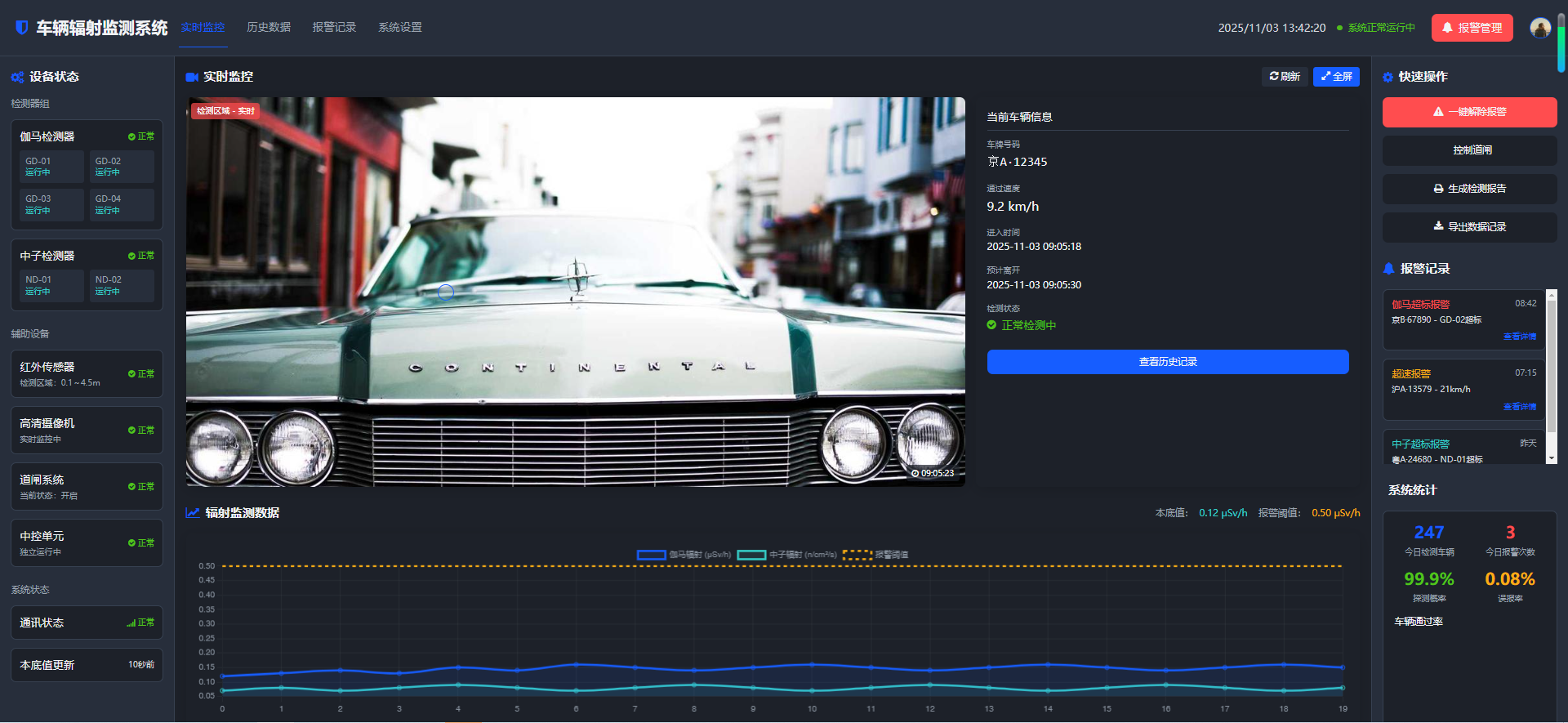
Task: Click the bell icon beside the 报警记录 panel heading
Action: 1388,269
